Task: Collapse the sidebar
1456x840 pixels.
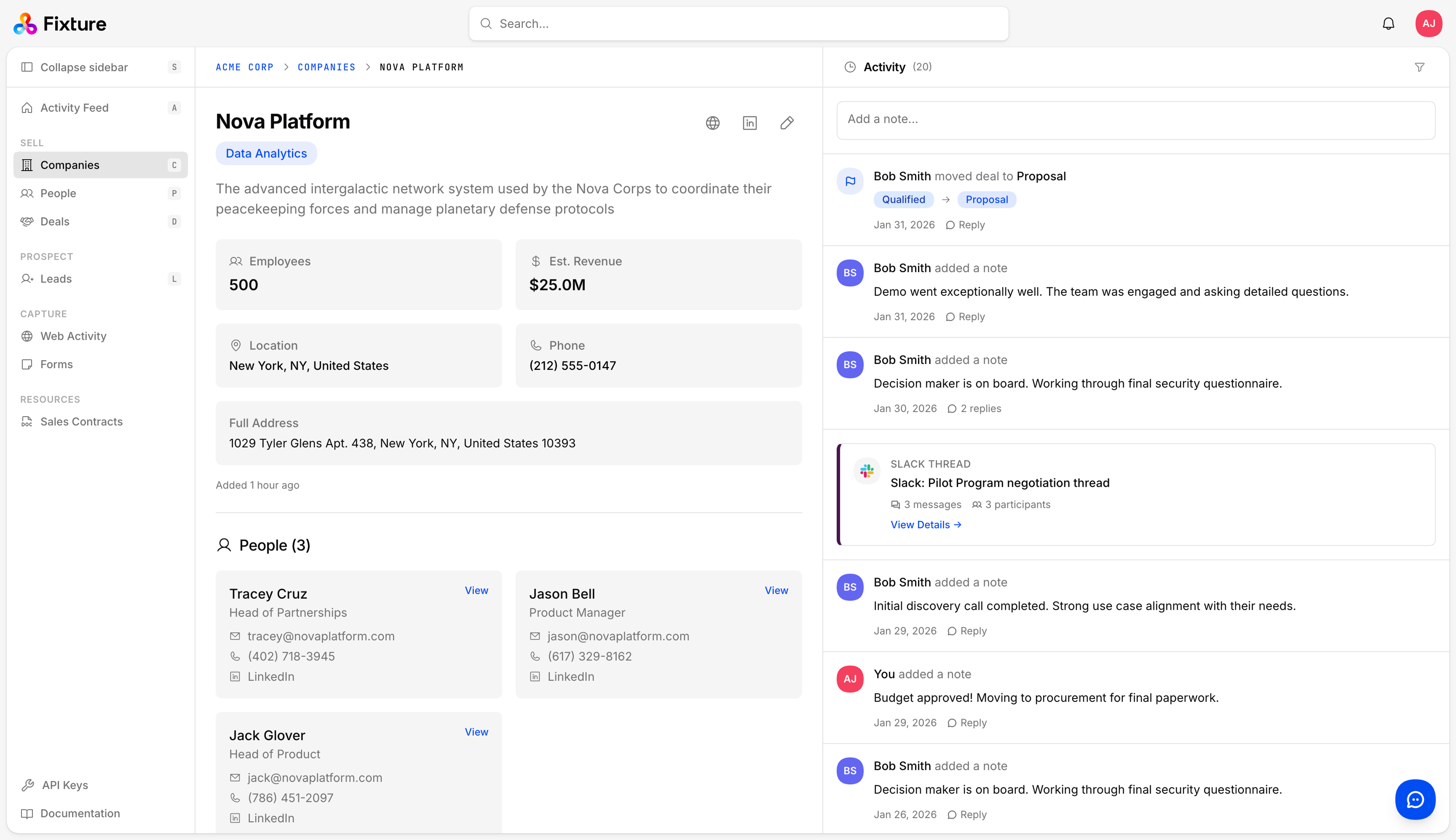Action: [x=84, y=67]
